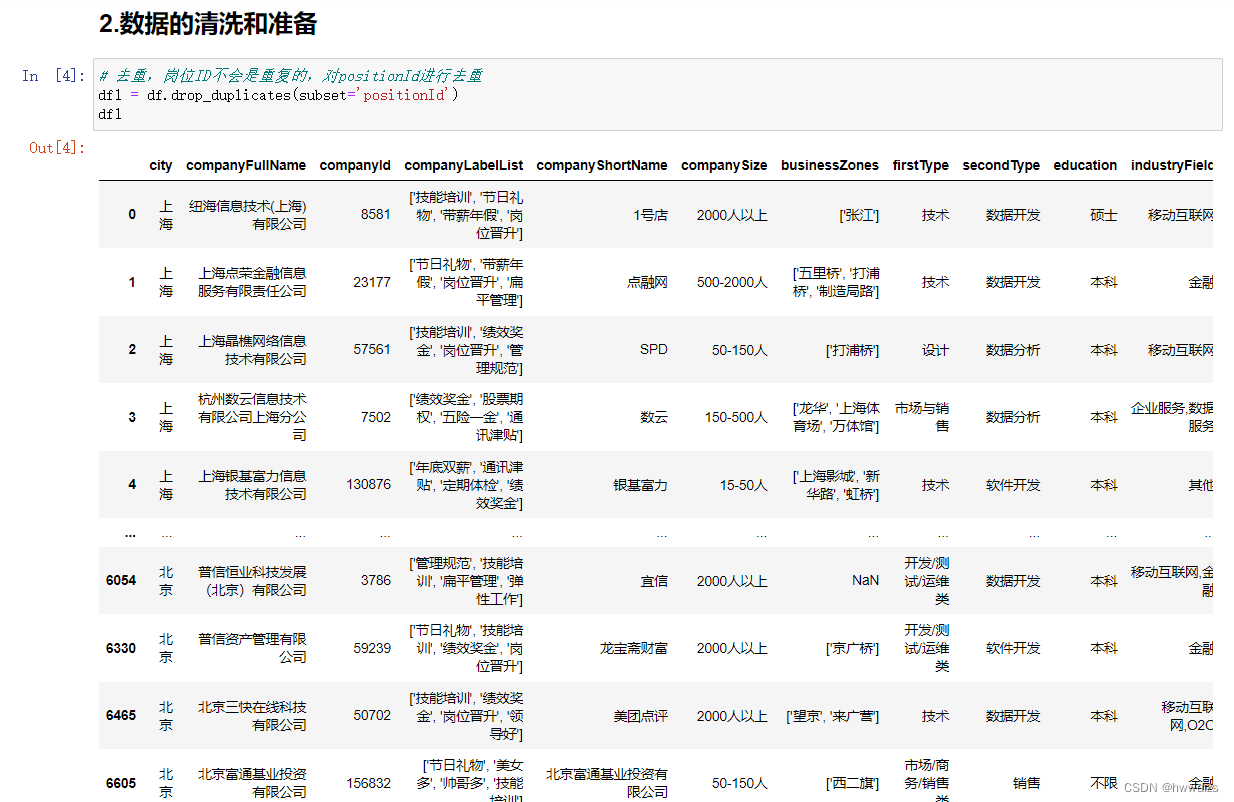1234x802 pixels.
Task: Click company ID cell 3786
Action: 376,581
